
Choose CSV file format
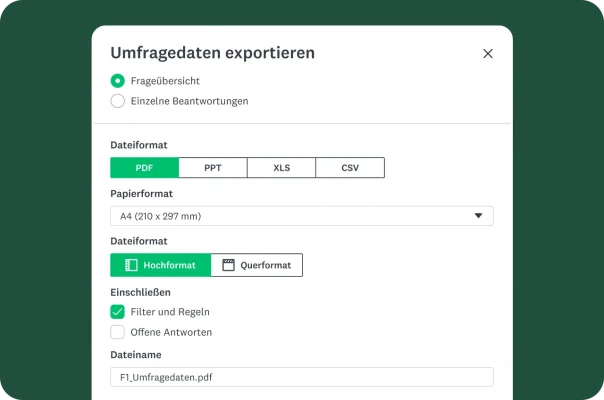point(350,168)
